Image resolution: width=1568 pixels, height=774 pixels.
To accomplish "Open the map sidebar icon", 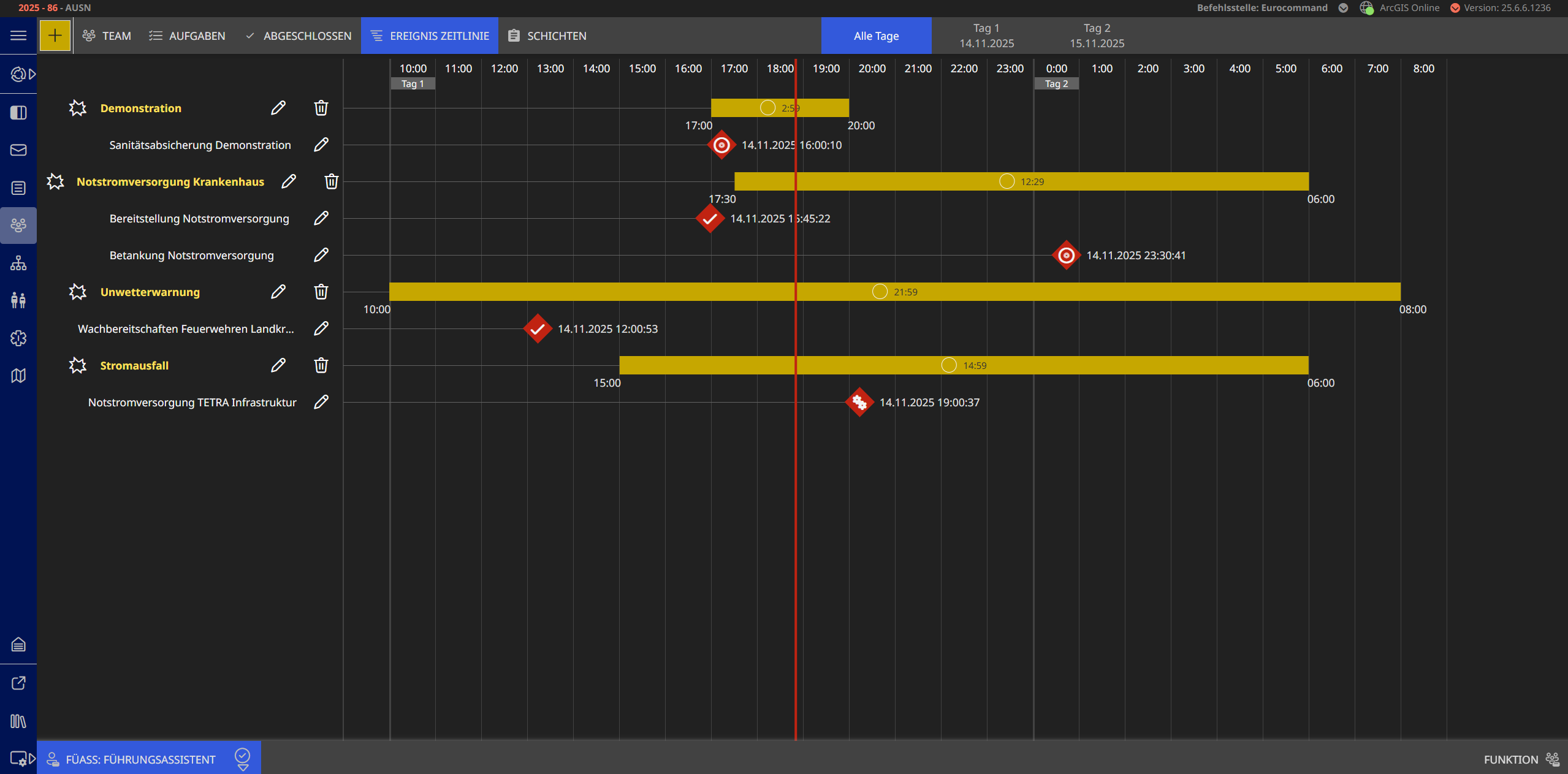I will tap(18, 376).
